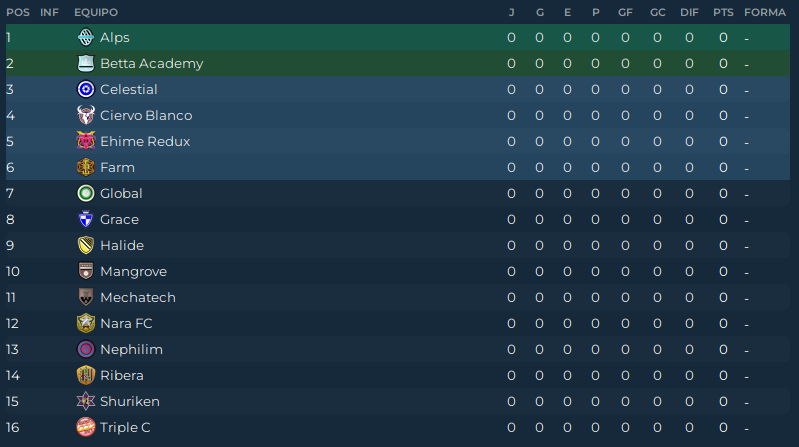Sort by the DIF column header
This screenshot has width=799, height=447.
689,12
